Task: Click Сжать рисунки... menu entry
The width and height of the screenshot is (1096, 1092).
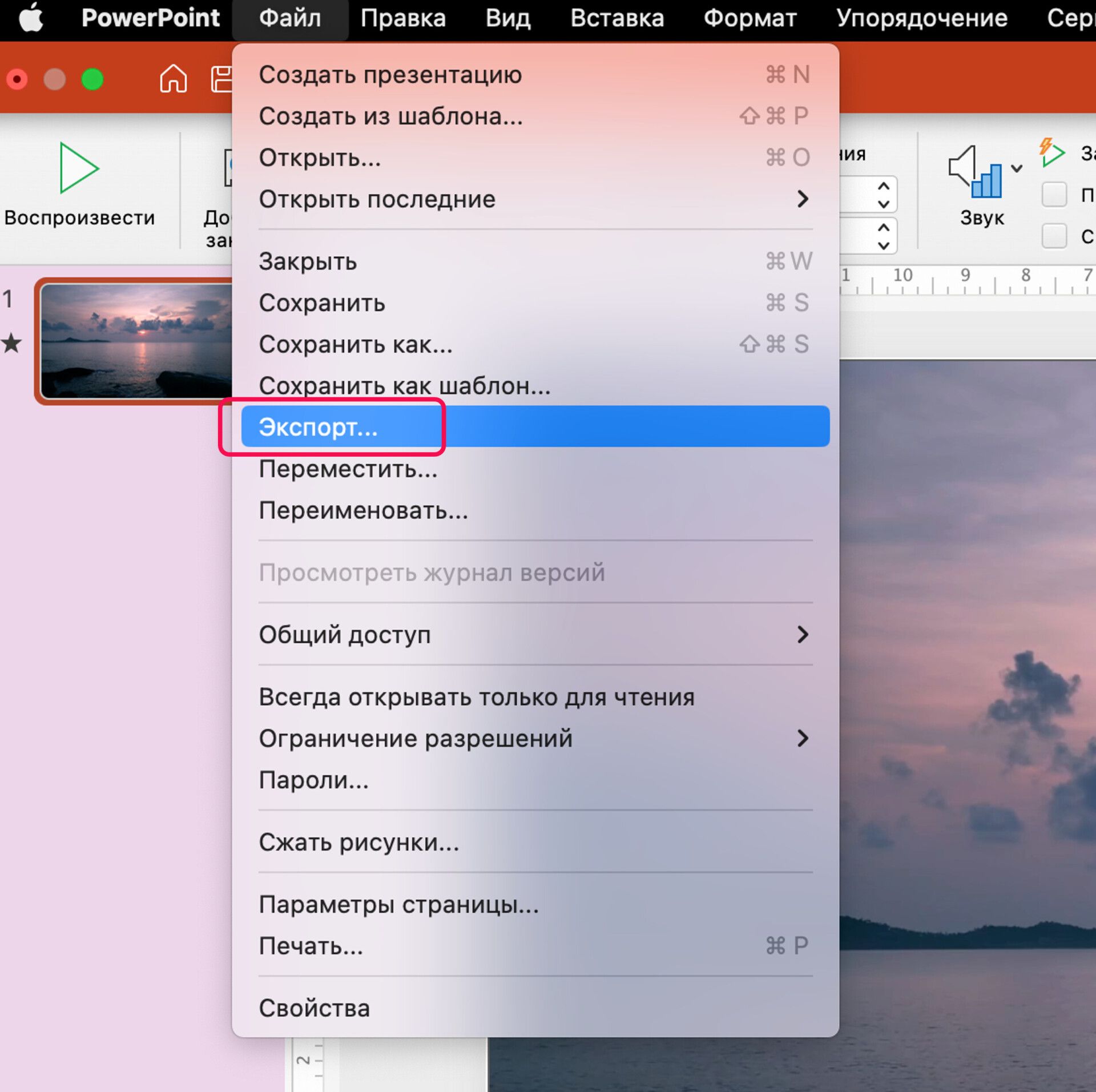Action: coord(358,842)
